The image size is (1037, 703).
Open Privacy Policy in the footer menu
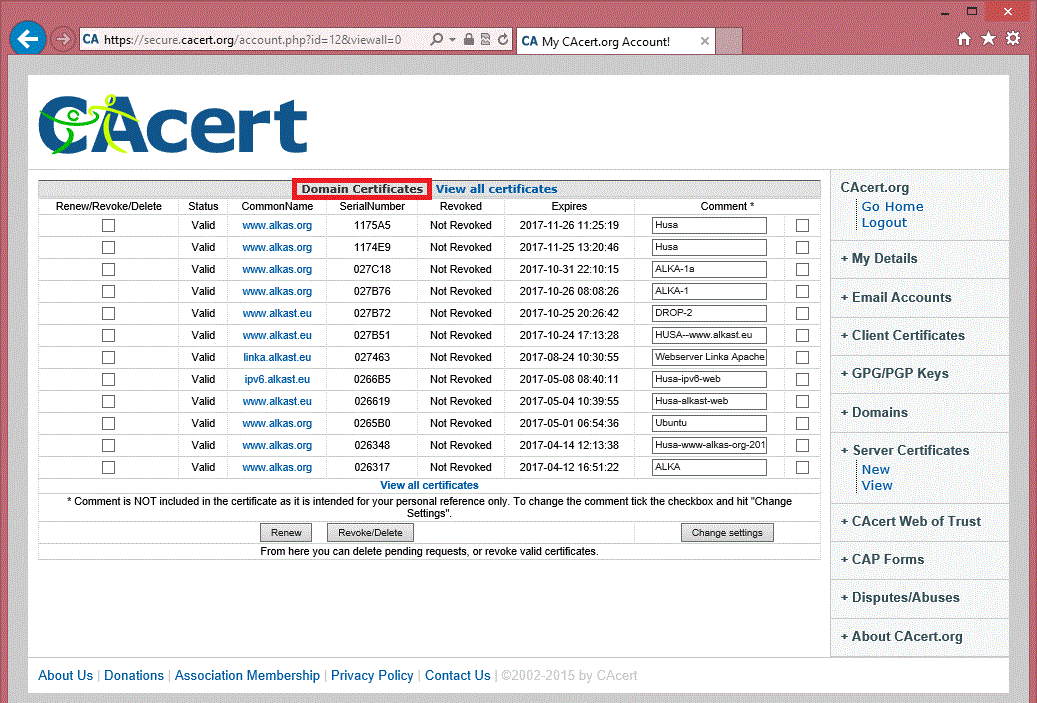click(372, 675)
